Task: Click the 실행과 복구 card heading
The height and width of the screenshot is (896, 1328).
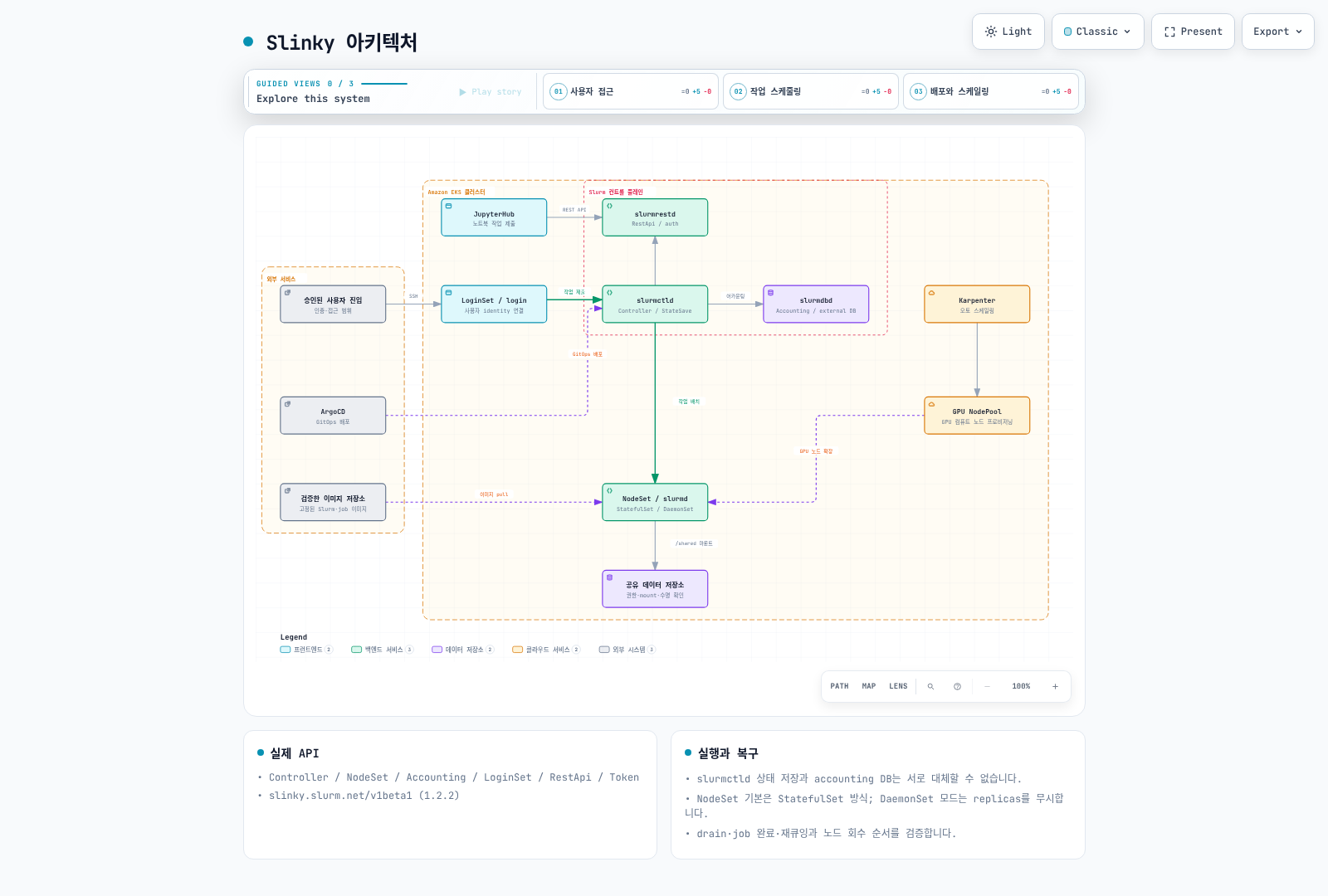Action: click(x=728, y=753)
